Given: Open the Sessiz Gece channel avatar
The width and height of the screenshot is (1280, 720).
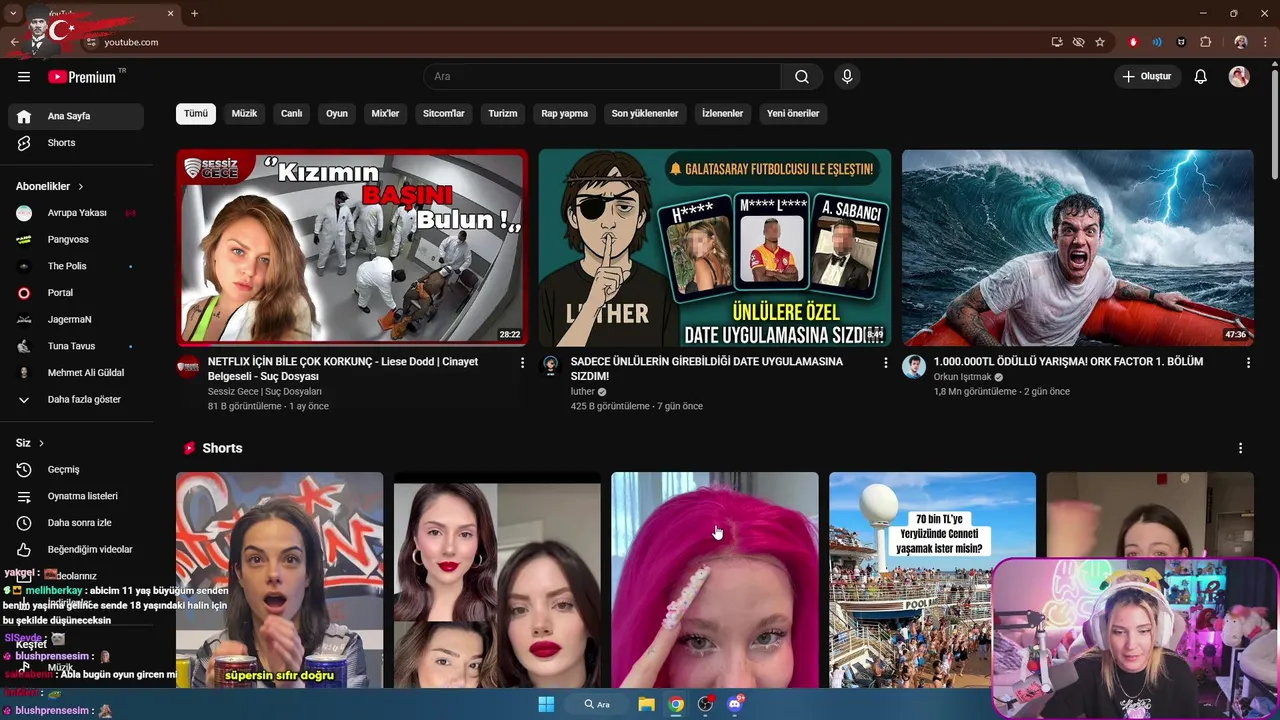Looking at the screenshot, I should (188, 366).
